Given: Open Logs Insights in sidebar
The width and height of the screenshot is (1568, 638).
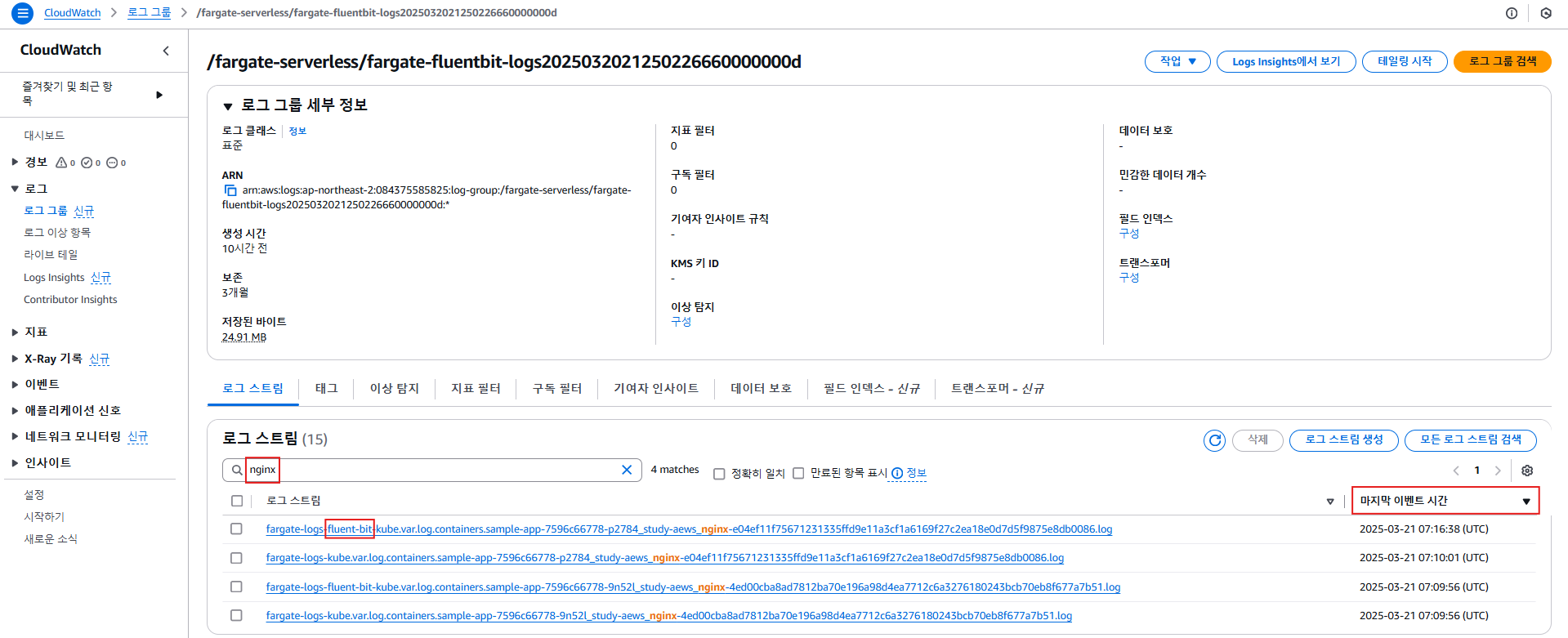Looking at the screenshot, I should (x=54, y=278).
